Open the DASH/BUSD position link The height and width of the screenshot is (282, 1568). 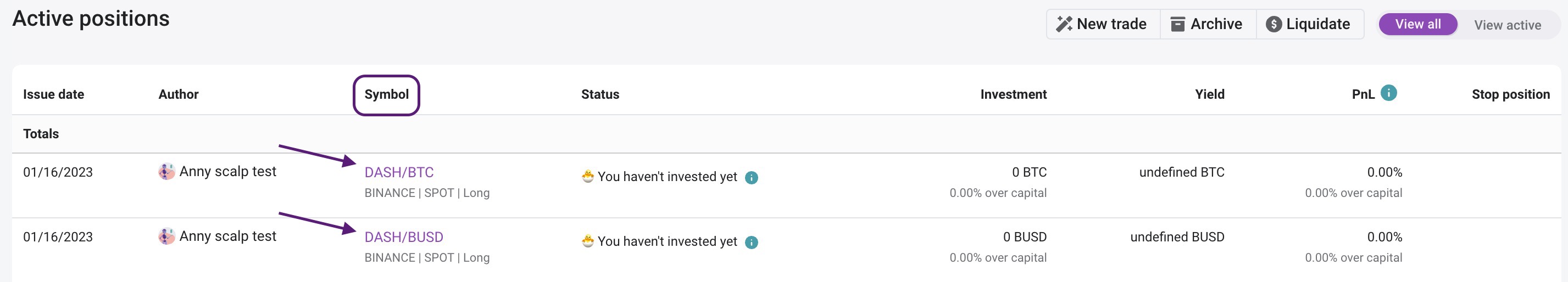point(404,237)
